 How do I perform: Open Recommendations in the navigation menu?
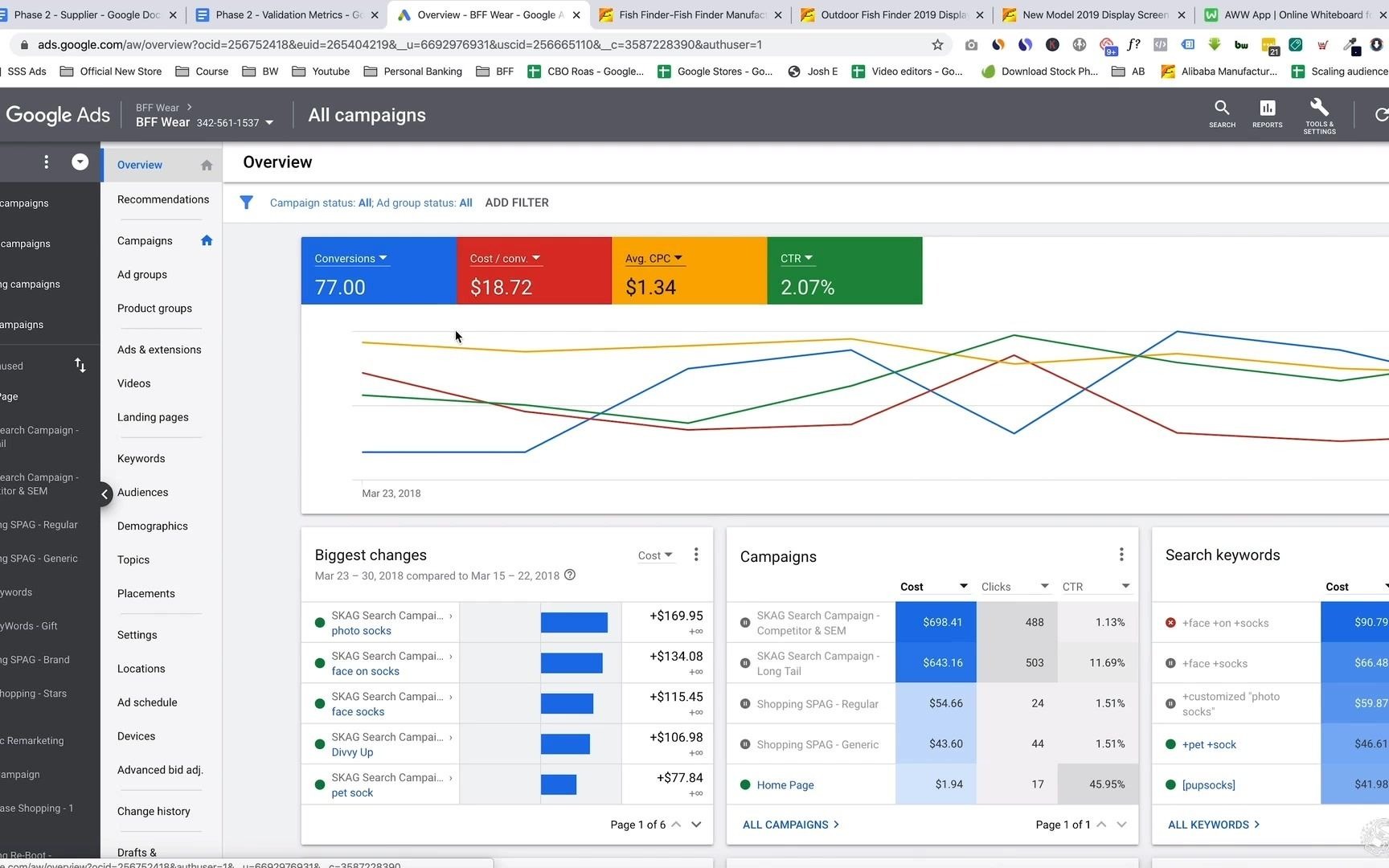click(163, 199)
